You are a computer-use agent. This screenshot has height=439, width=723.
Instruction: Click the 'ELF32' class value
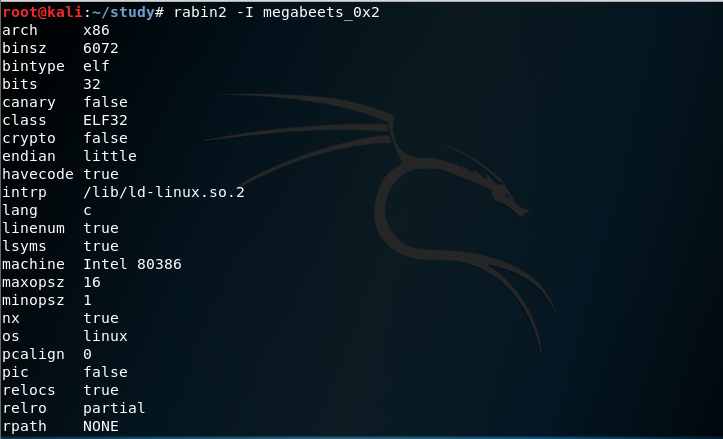(106, 120)
